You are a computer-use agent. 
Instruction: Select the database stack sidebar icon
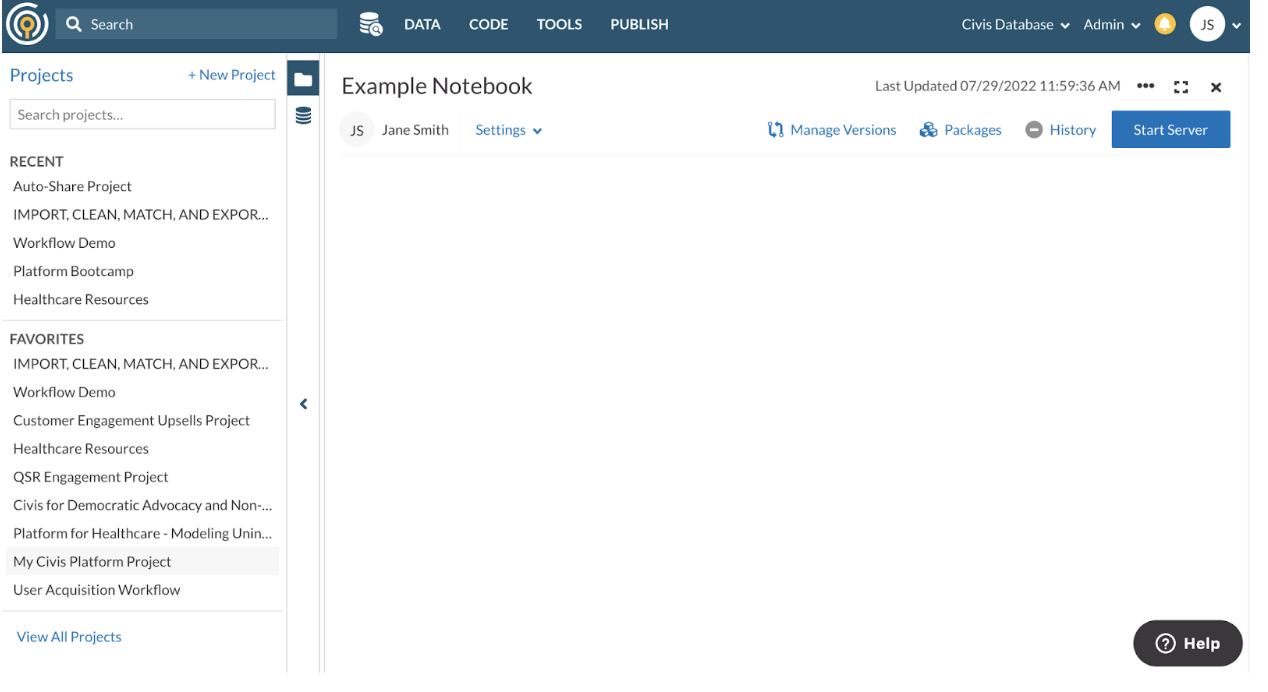tap(303, 116)
